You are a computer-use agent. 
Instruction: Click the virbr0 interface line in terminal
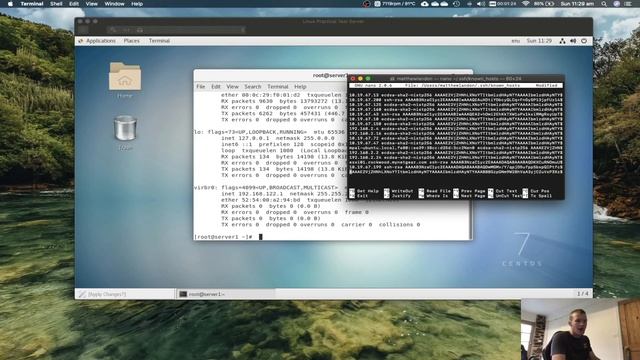(267, 187)
